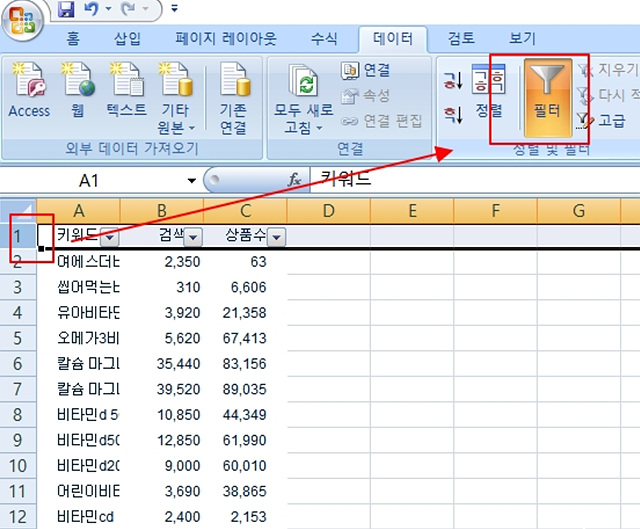
Task: Open the 검토 tab
Action: (461, 39)
